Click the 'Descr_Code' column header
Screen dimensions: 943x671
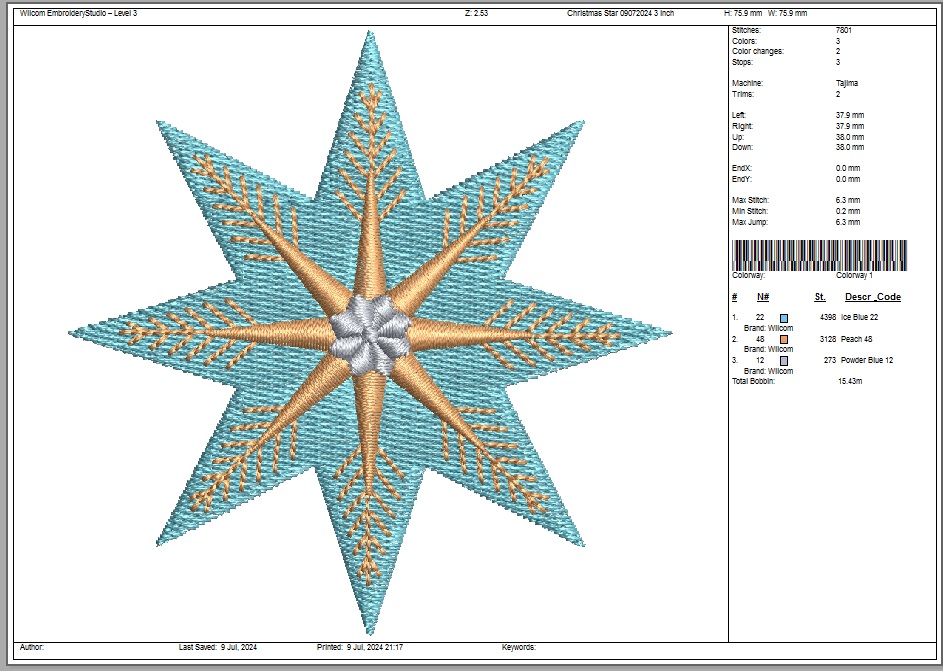click(x=872, y=297)
